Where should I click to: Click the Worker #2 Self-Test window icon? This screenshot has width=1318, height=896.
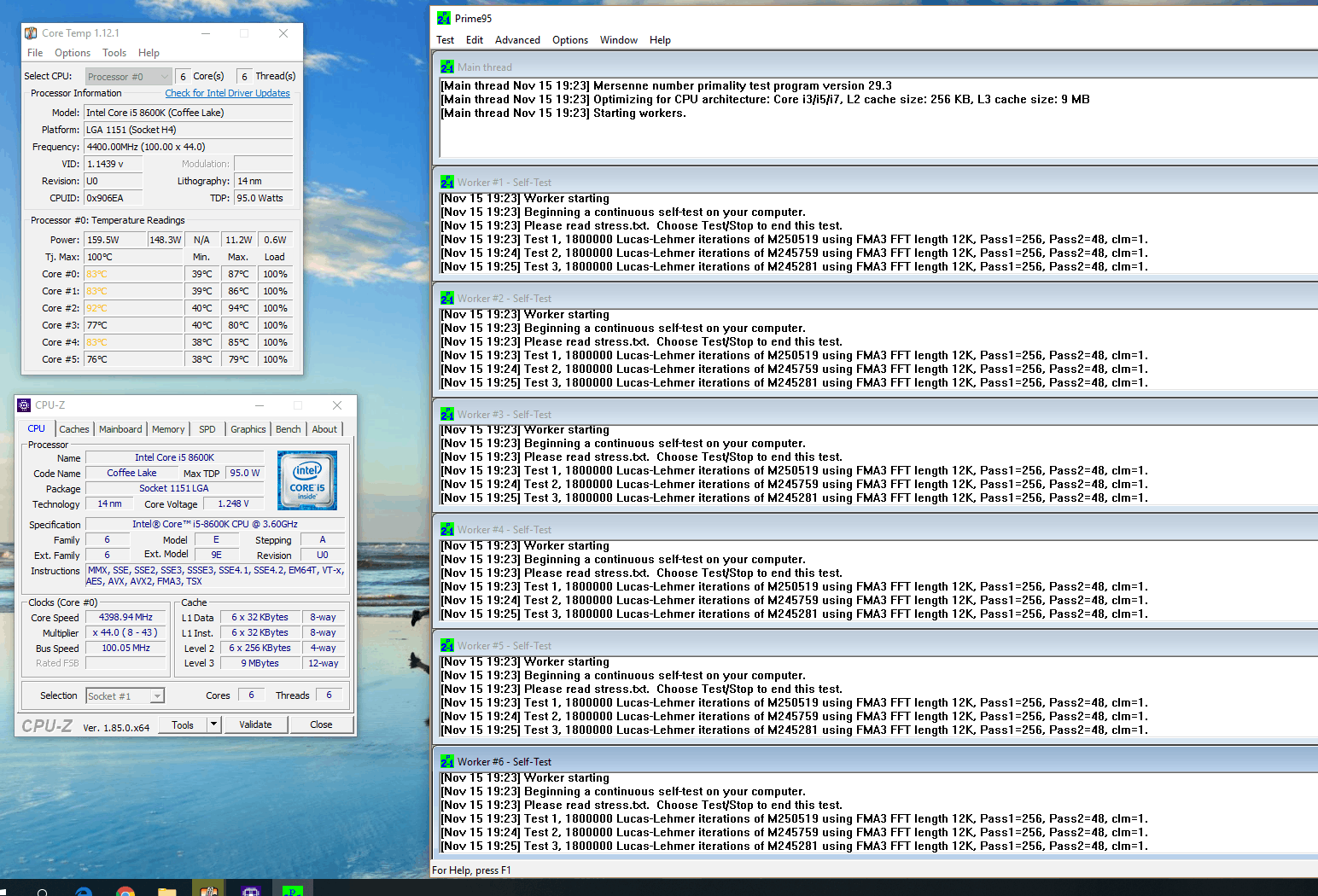pos(447,298)
